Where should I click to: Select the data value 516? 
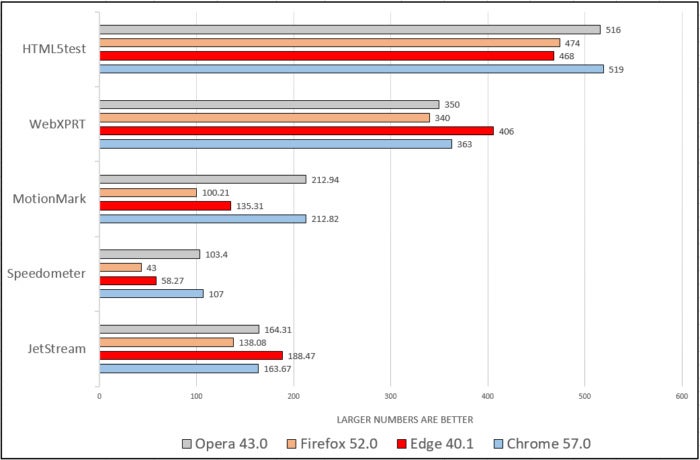pyautogui.click(x=613, y=30)
